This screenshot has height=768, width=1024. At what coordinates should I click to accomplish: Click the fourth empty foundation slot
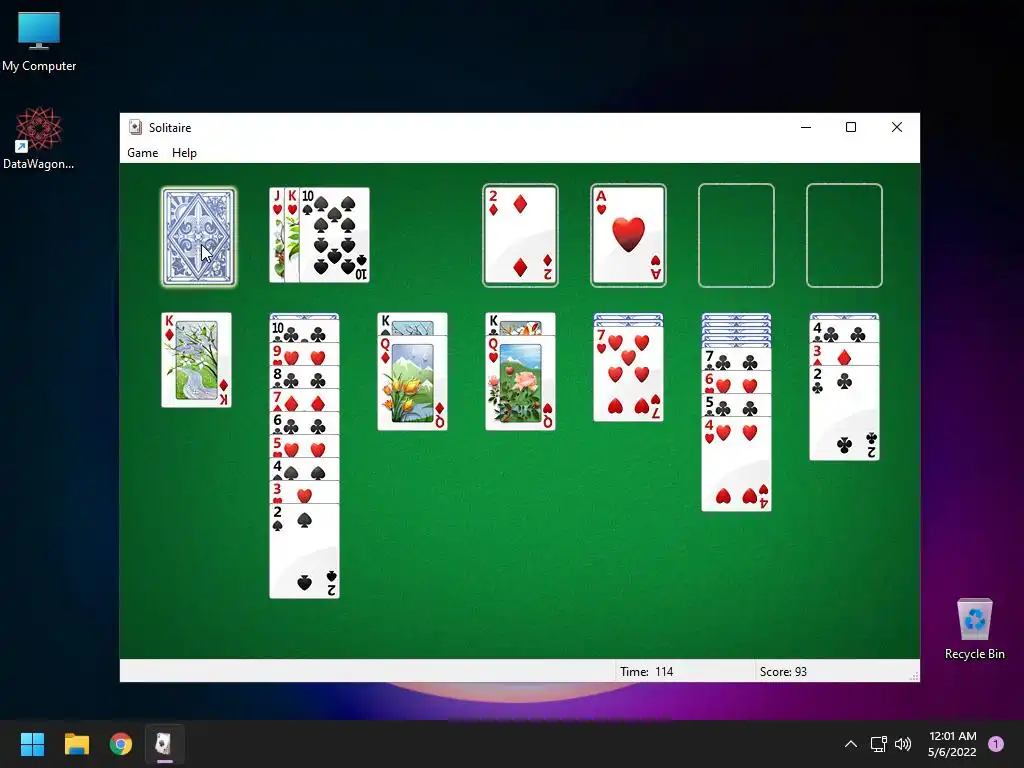click(844, 235)
